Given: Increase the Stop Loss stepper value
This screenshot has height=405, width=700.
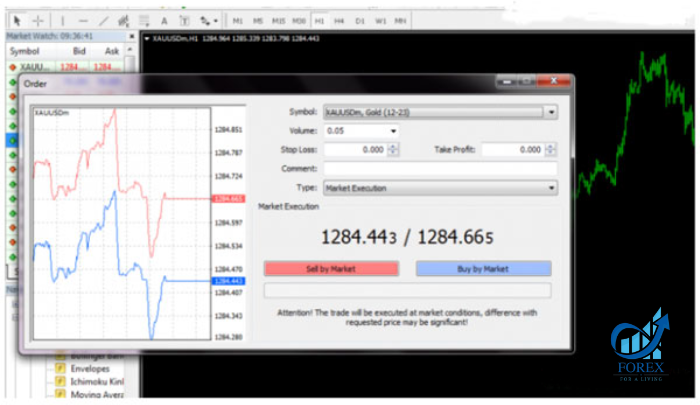Looking at the screenshot, I should click(x=393, y=146).
